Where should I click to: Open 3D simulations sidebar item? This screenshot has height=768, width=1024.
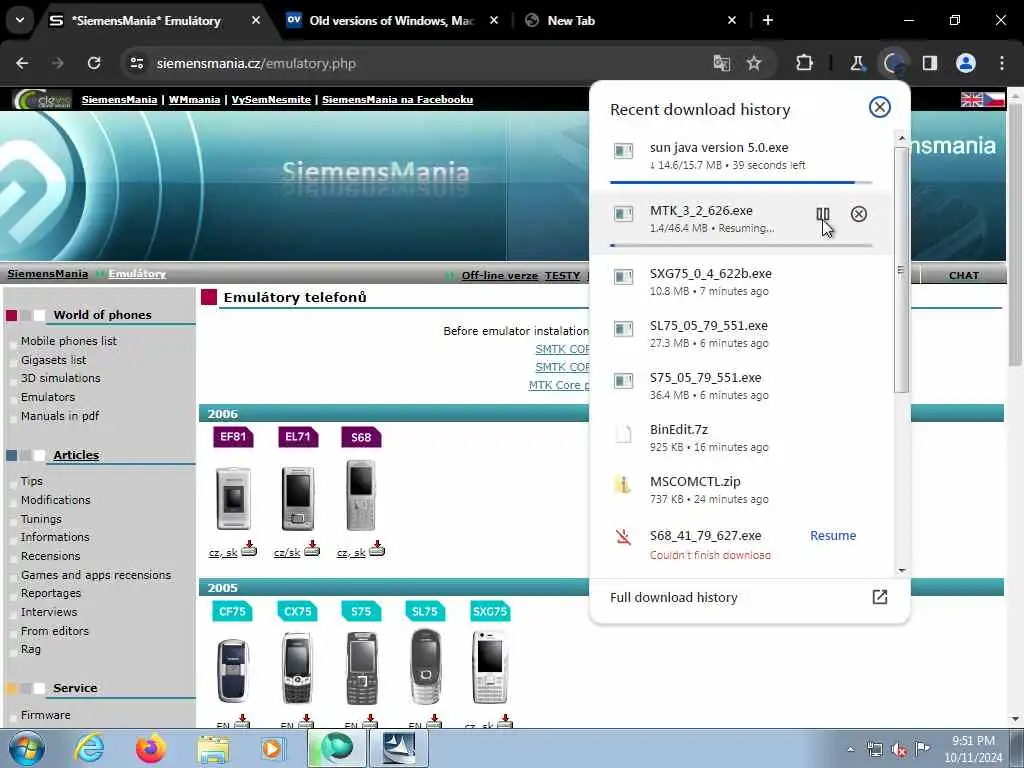[x=61, y=378]
